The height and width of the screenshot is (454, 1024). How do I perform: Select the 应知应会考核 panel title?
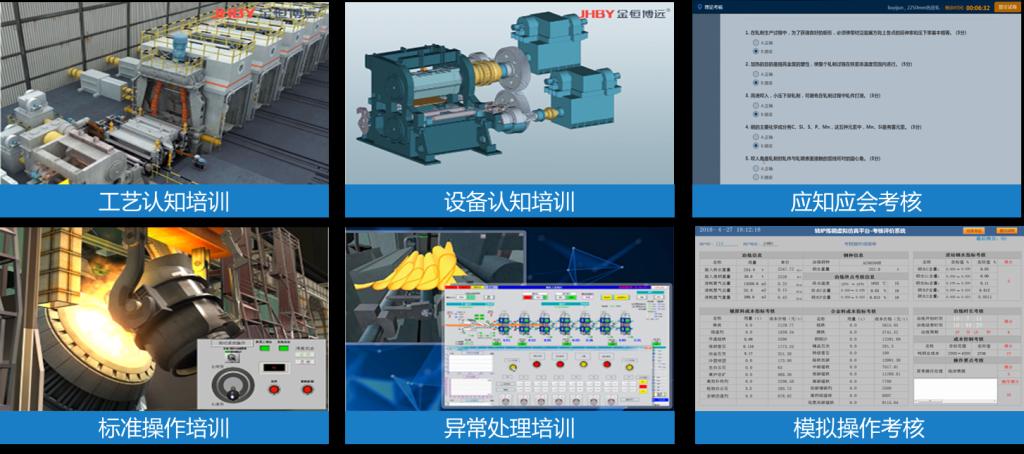856,201
